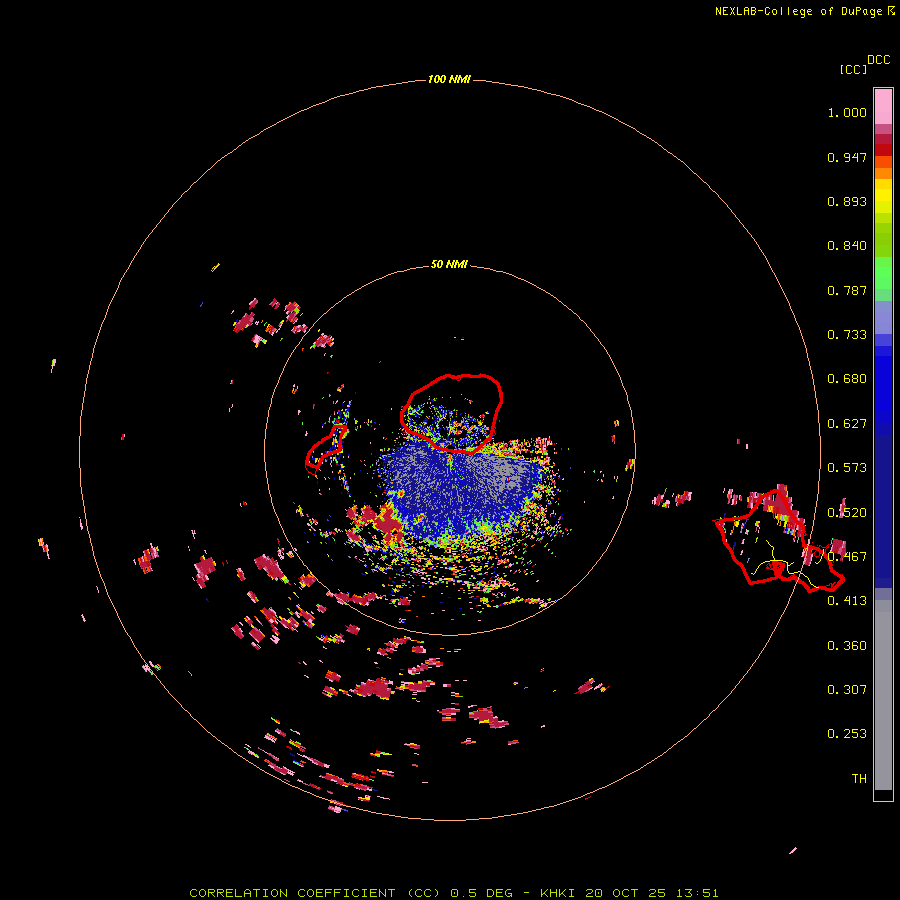Viewport: 900px width, 900px height.
Task: Click the 0.413 legend value
Action: pos(847,601)
